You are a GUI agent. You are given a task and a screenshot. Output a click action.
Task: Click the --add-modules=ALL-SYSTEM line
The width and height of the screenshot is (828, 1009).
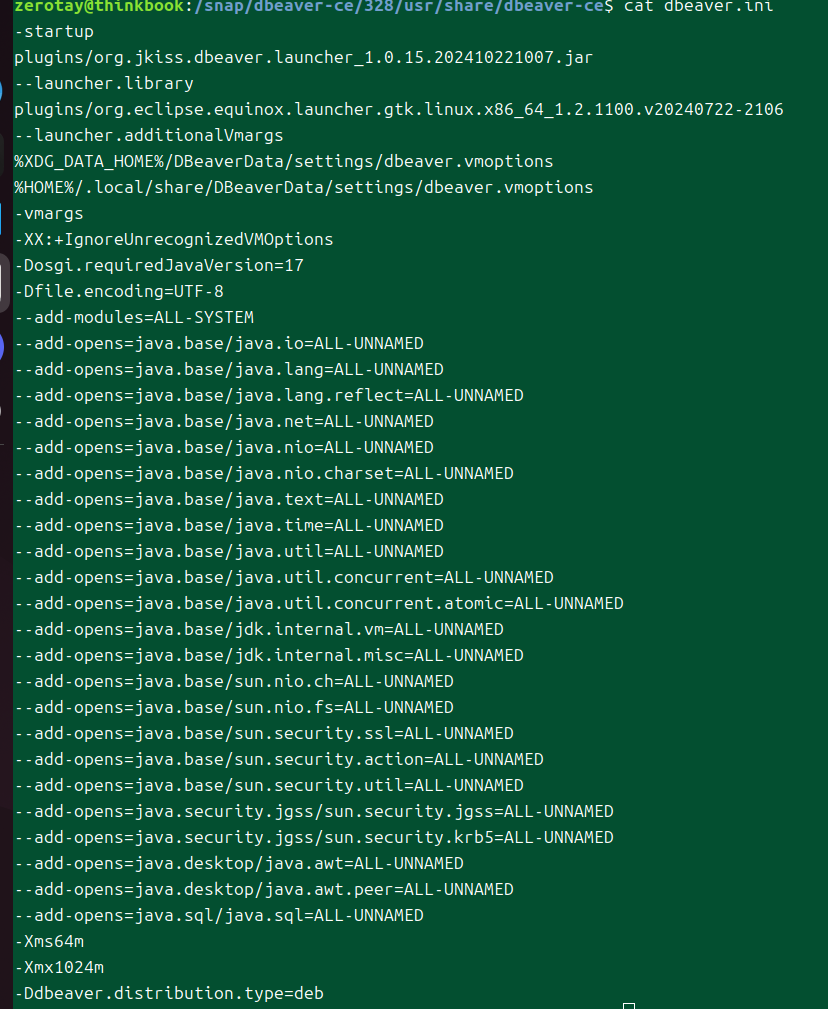134,317
